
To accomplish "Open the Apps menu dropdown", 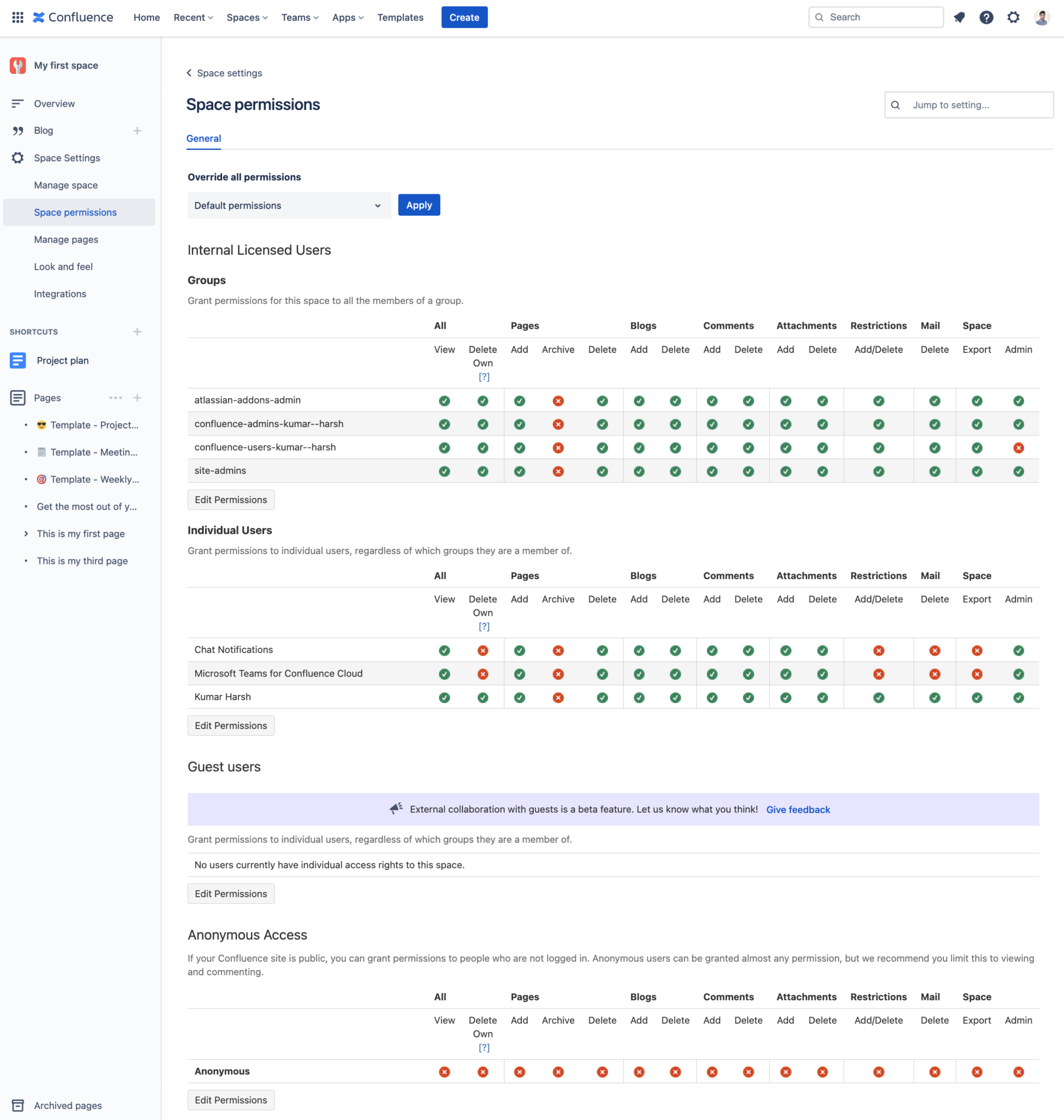I will (347, 17).
